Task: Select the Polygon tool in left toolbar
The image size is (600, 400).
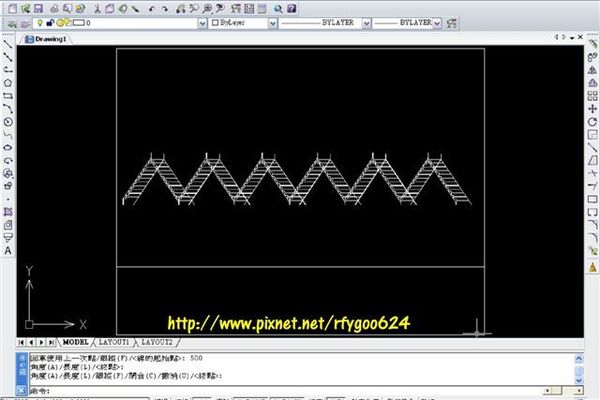Action: (8, 83)
